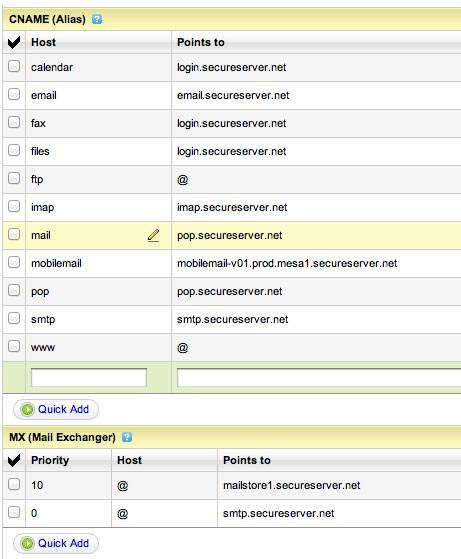This screenshot has height=559, width=461.
Task: Click the mail host name
Action: pos(41,235)
